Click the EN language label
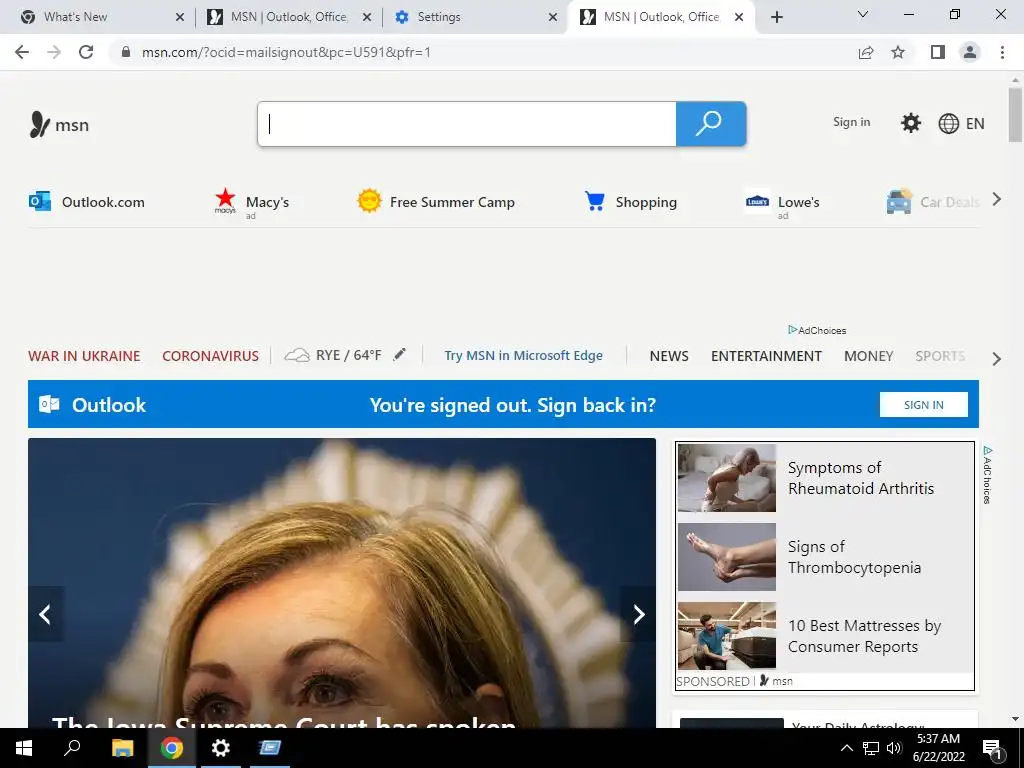The width and height of the screenshot is (1024, 768). [974, 123]
